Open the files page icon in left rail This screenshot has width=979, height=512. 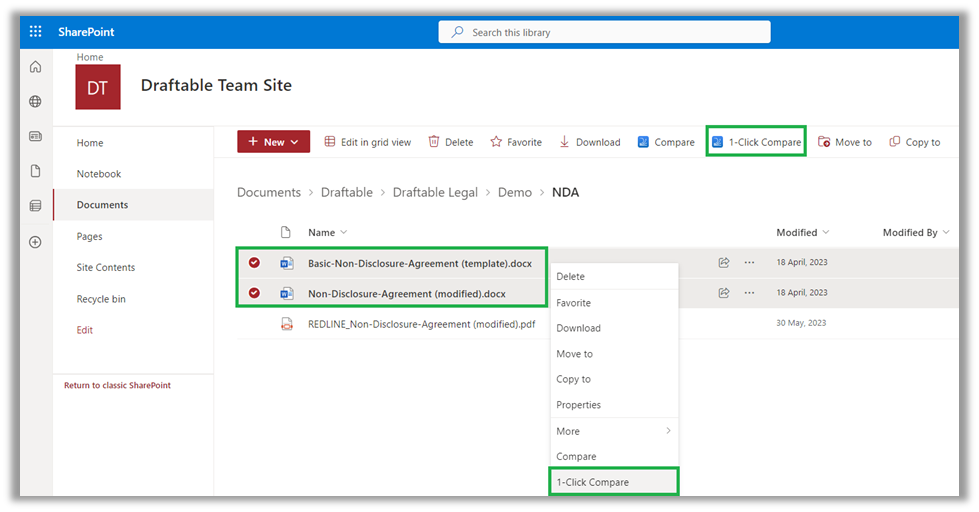(x=36, y=171)
